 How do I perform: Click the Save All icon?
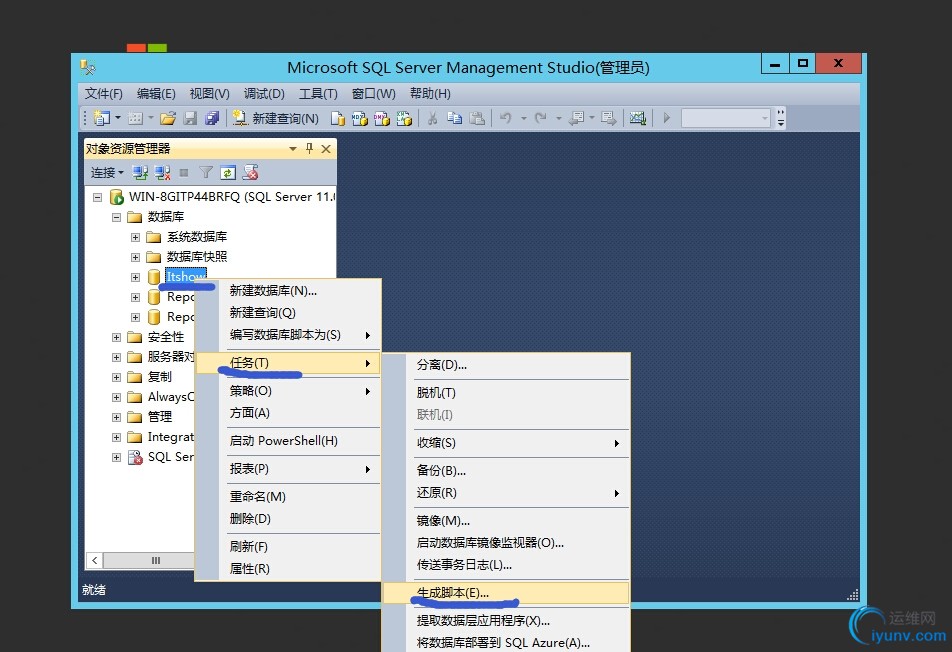pyautogui.click(x=212, y=118)
